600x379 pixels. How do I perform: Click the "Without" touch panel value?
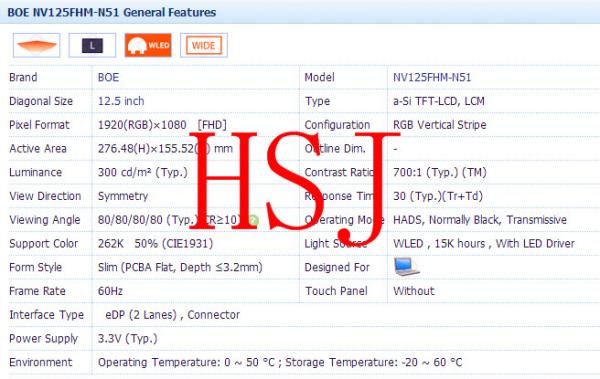(414, 291)
